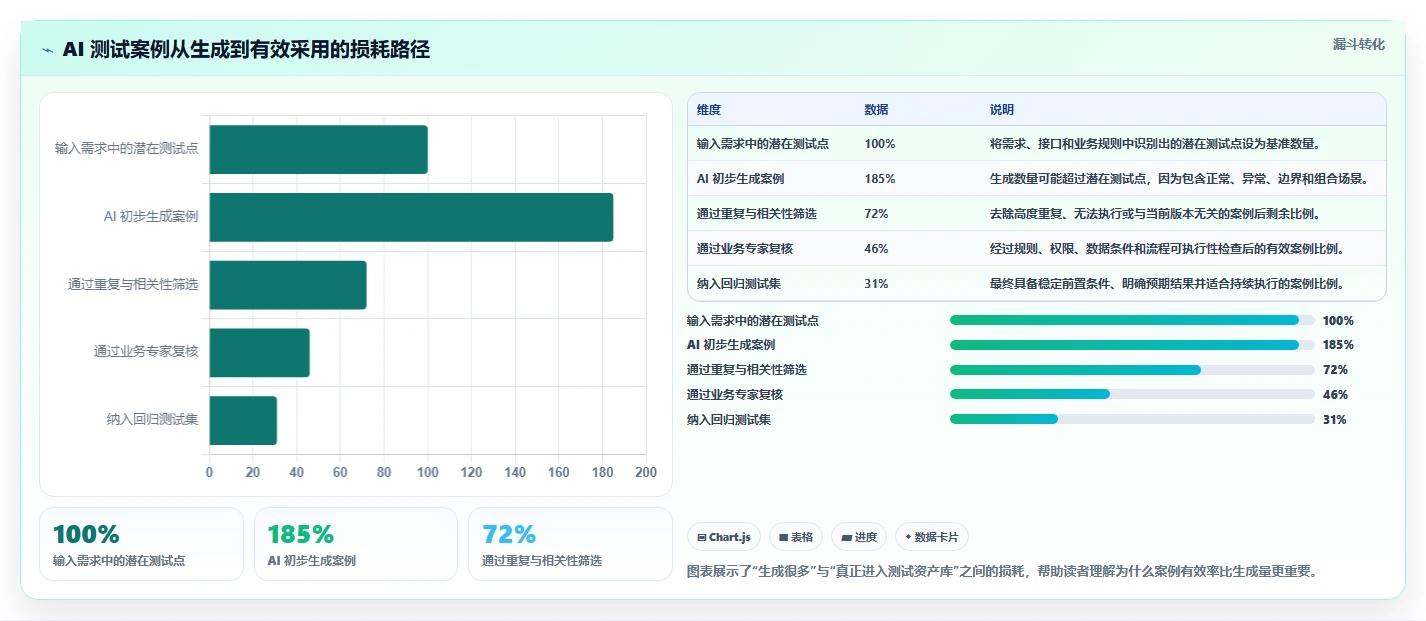
Task: Click the 100% value in the table
Action: tap(880, 144)
